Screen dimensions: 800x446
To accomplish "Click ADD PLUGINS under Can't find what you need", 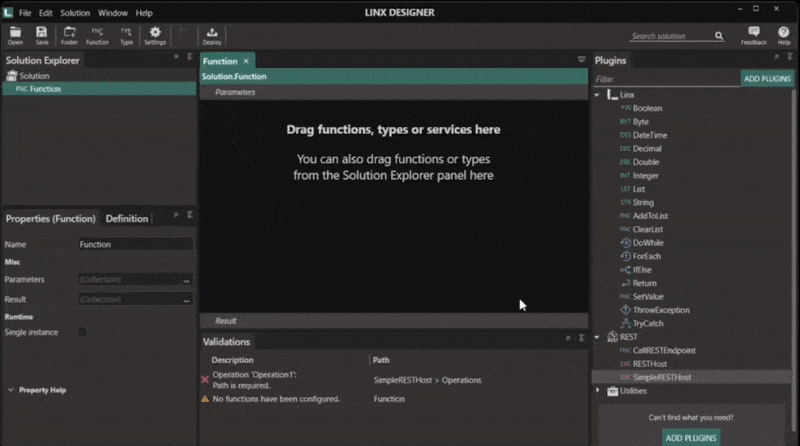I will point(691,438).
